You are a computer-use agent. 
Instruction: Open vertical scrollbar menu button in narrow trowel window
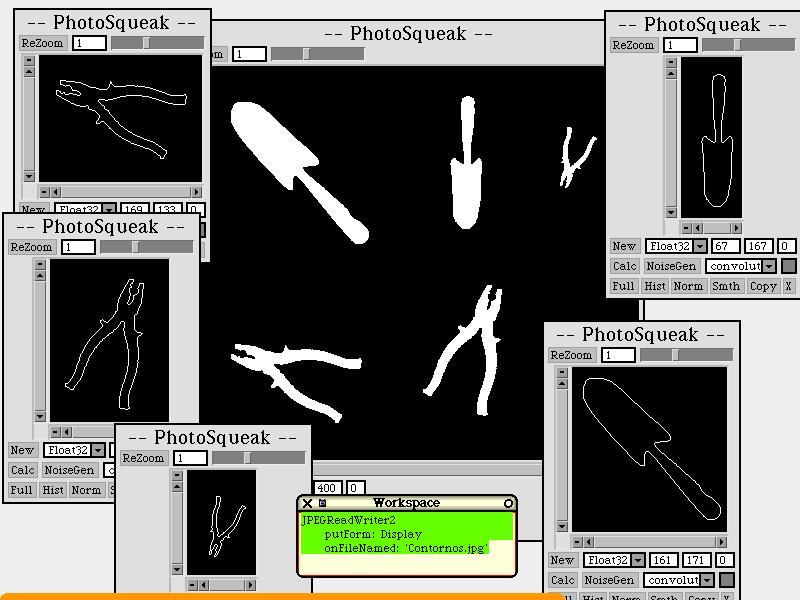(x=671, y=62)
